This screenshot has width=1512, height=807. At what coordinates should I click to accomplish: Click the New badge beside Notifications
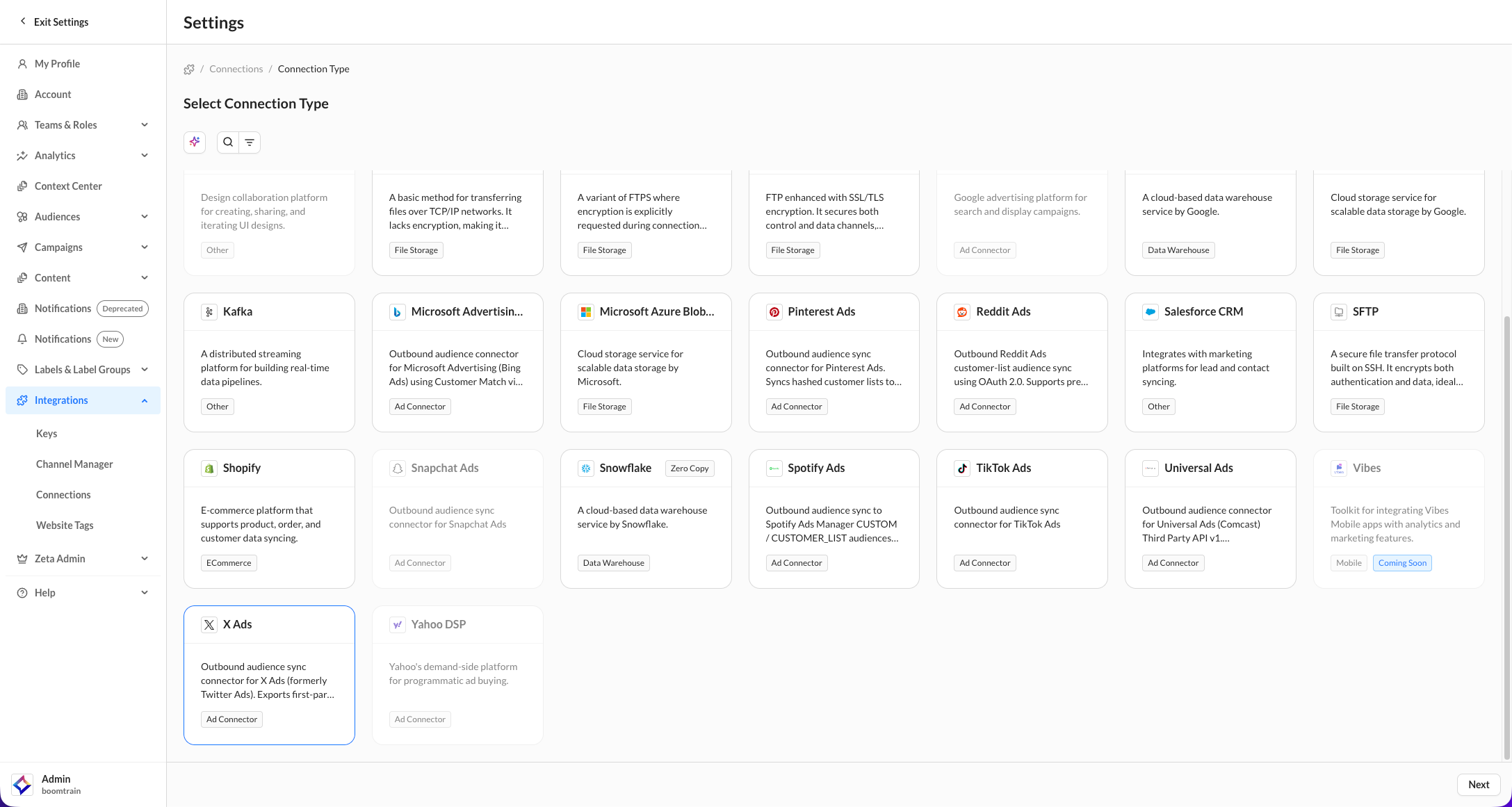[110, 339]
